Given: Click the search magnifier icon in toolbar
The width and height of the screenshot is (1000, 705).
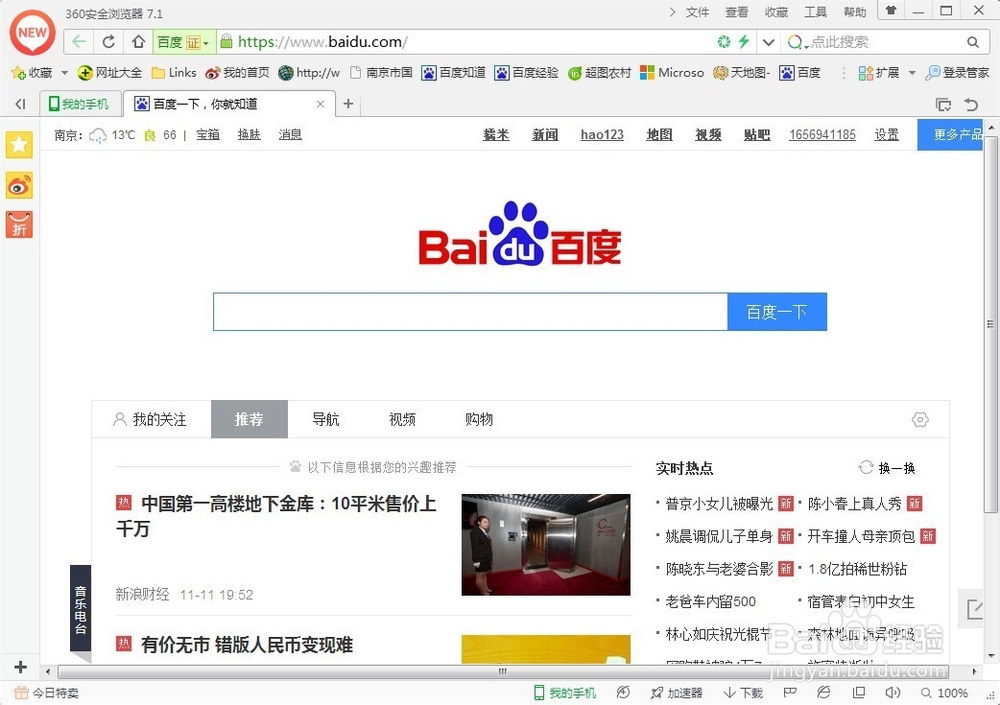Looking at the screenshot, I should coord(973,42).
